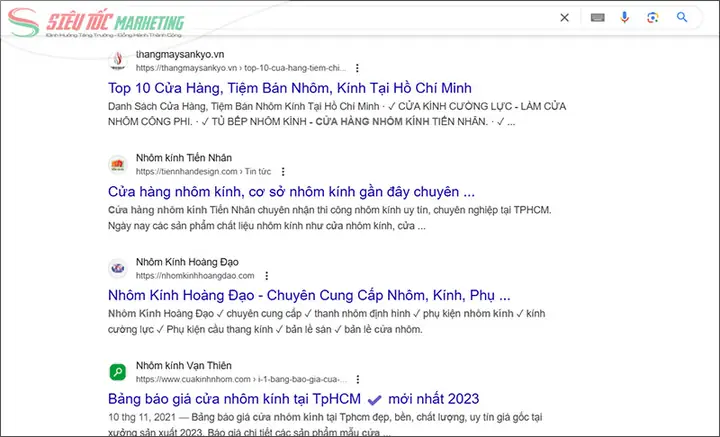Click the tiennhandesign.com › Tin tức URL
Viewport: 720px width, 437px height.
pyautogui.click(x=203, y=172)
